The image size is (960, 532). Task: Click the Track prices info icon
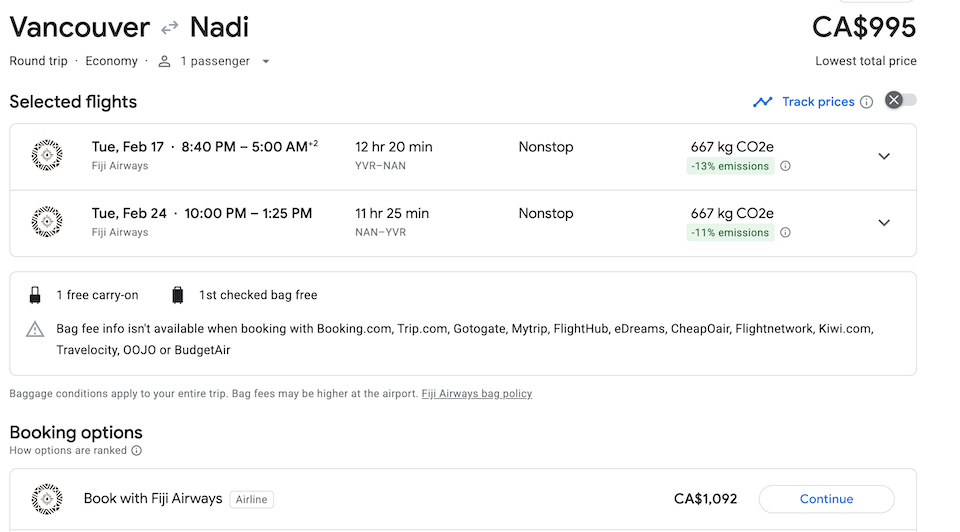(x=867, y=102)
